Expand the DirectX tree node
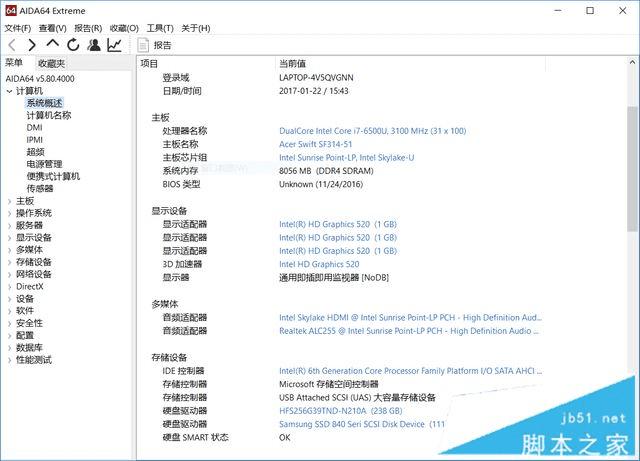The image size is (640, 461). click(10, 287)
